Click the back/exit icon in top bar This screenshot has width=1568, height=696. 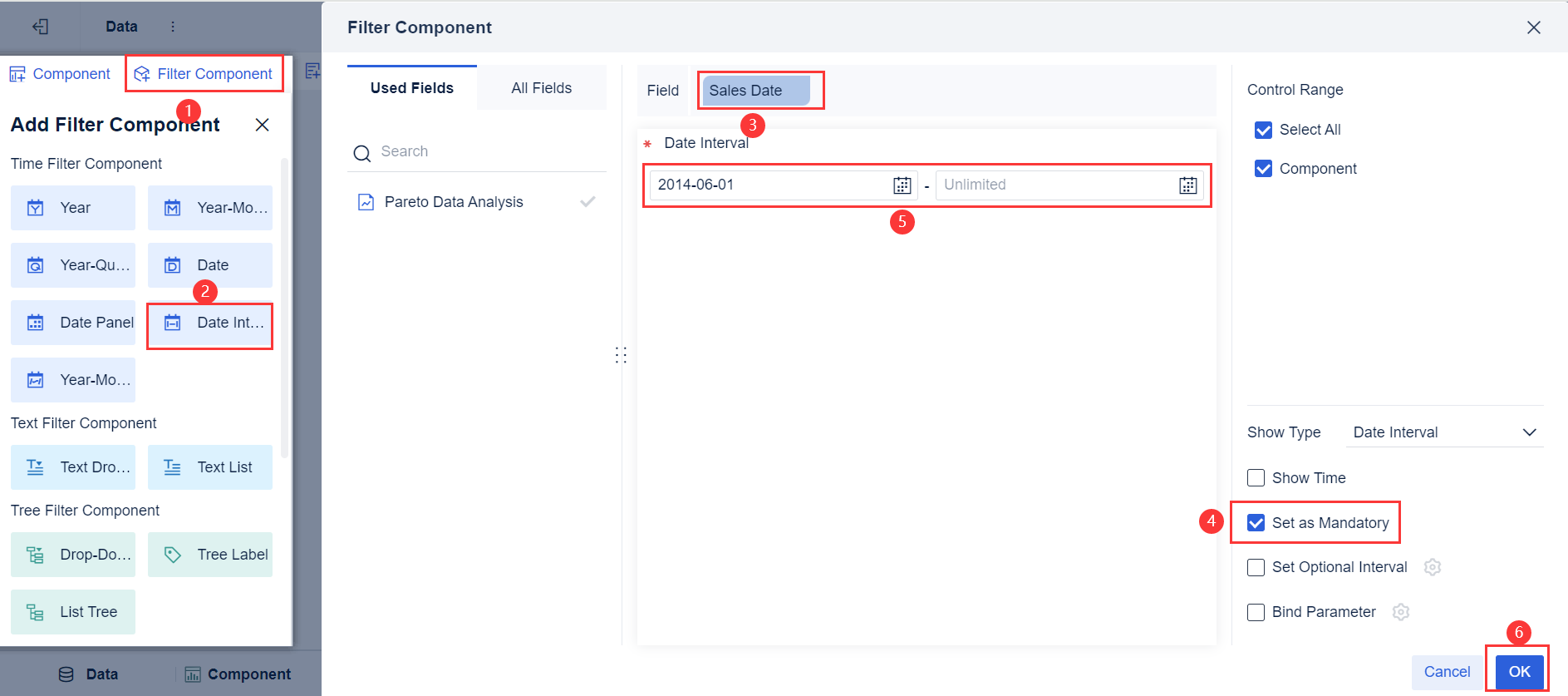[x=40, y=27]
